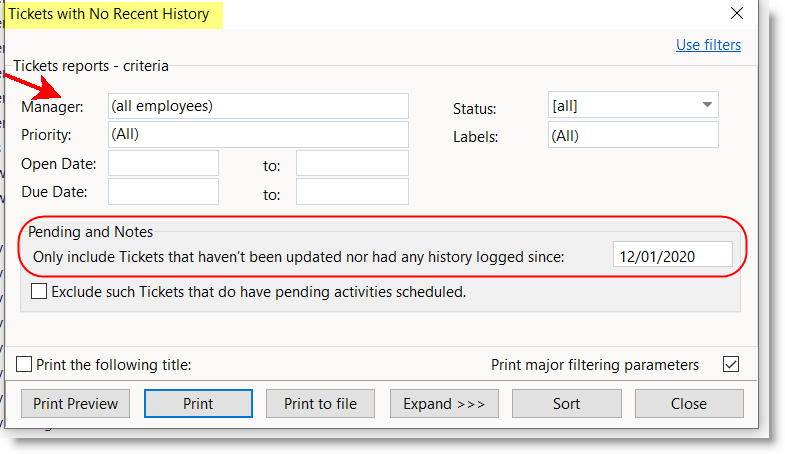
Task: Click the Close button at bottom
Action: [x=689, y=404]
